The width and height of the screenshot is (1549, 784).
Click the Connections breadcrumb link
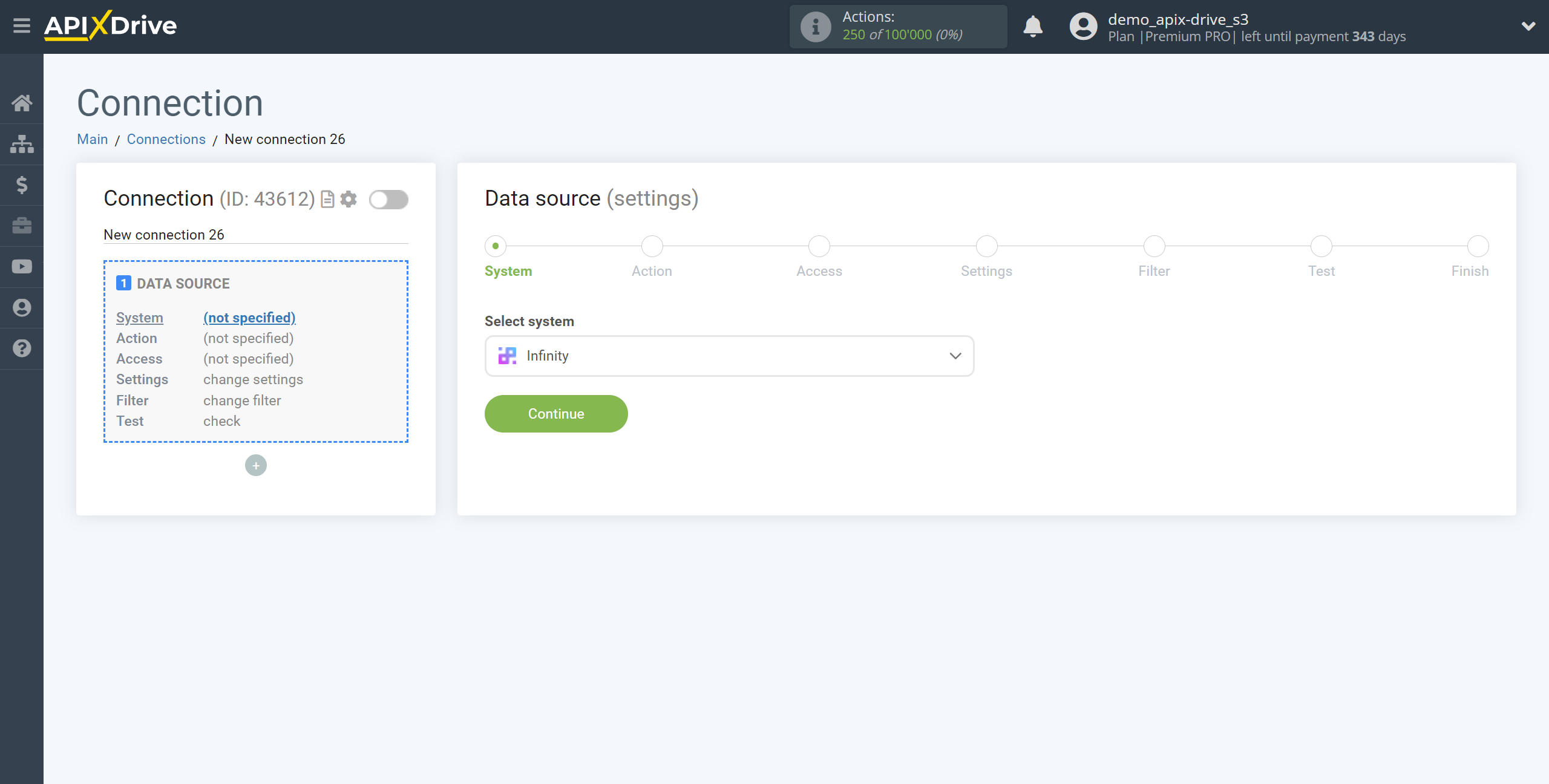(166, 139)
